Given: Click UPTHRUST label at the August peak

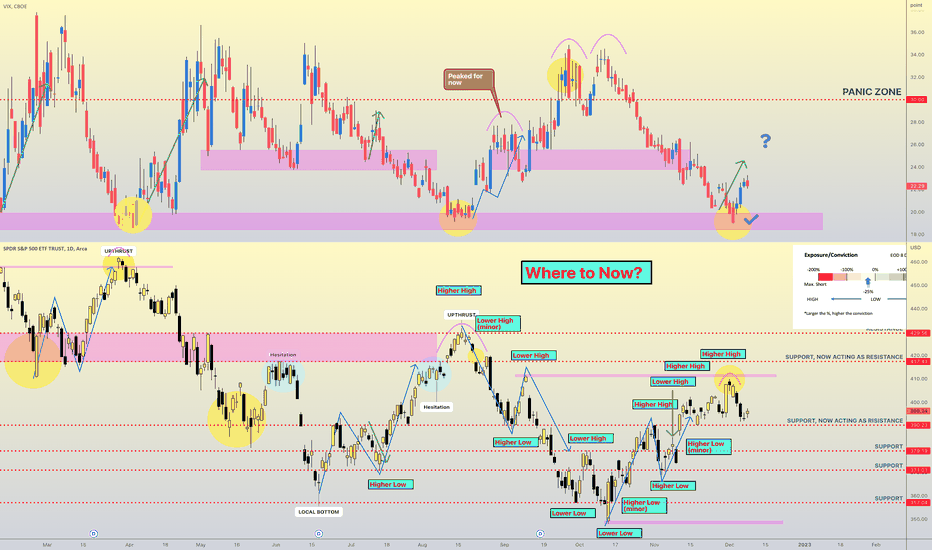Looking at the screenshot, I should click(462, 315).
